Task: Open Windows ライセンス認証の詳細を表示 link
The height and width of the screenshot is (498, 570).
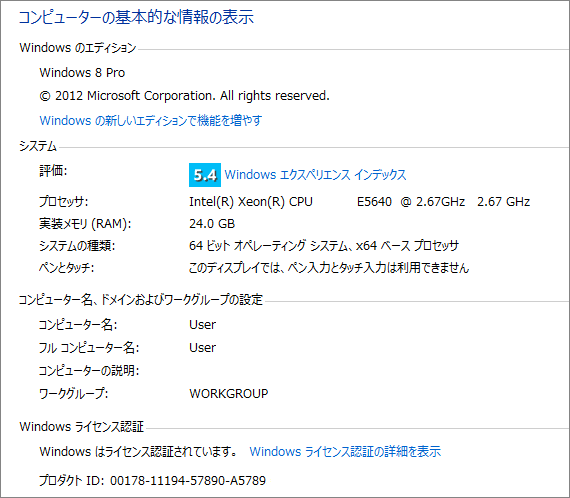Action: pos(345,451)
